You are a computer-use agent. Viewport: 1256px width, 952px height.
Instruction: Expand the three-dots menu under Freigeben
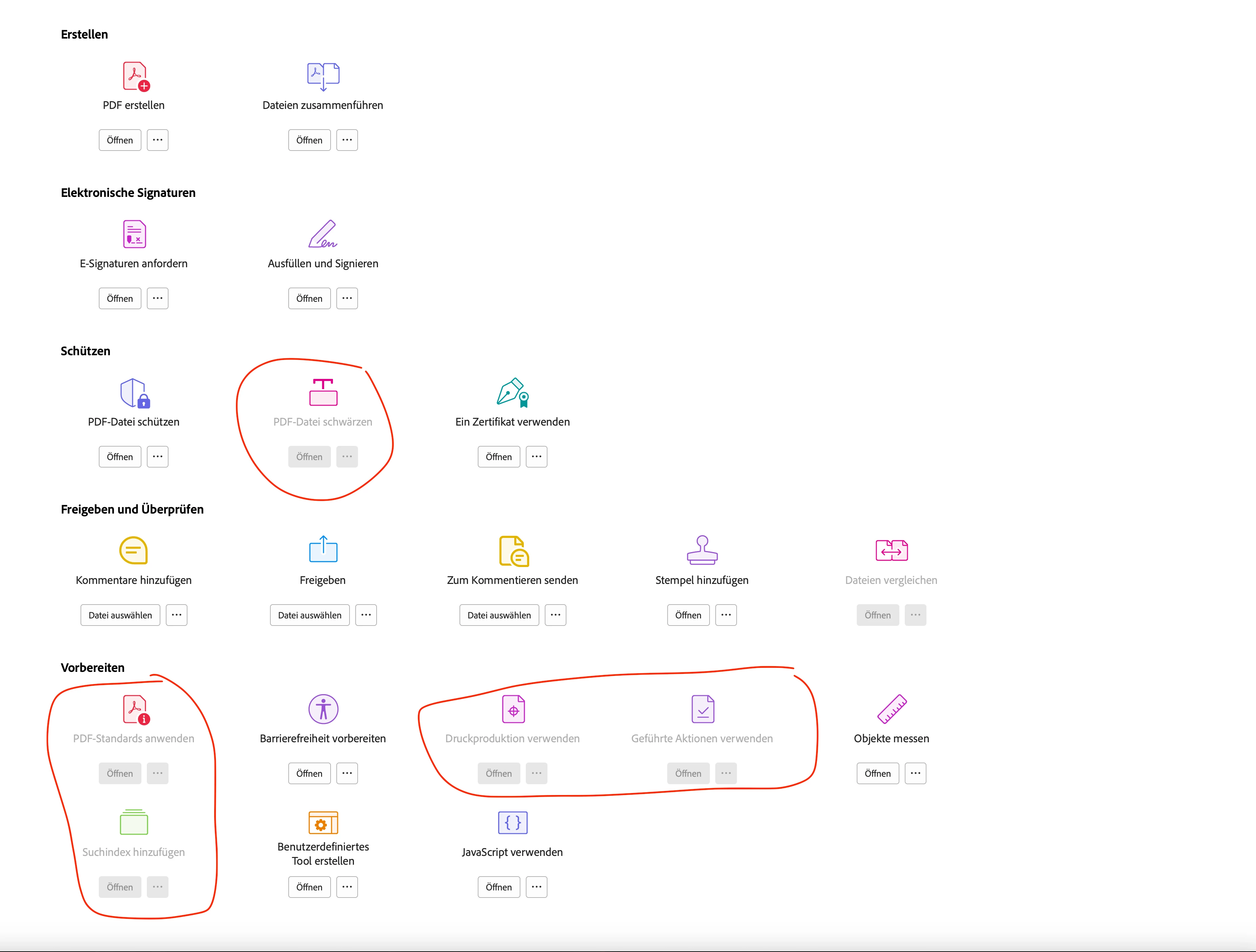[x=366, y=615]
